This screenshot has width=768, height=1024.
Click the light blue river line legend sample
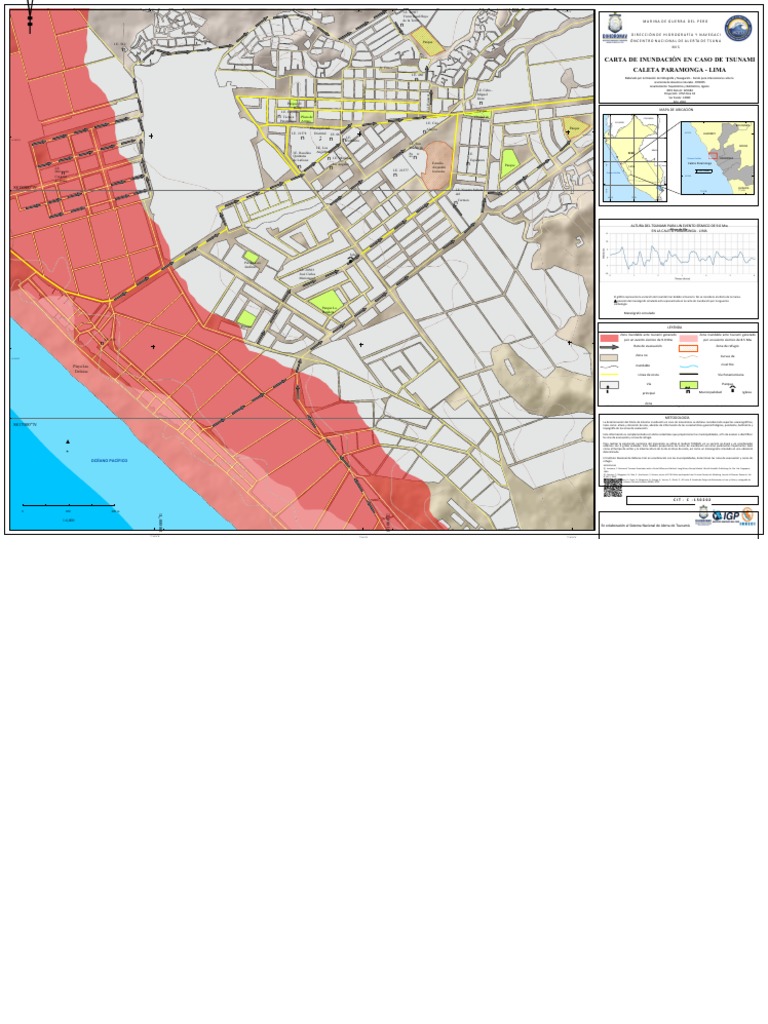click(689, 366)
